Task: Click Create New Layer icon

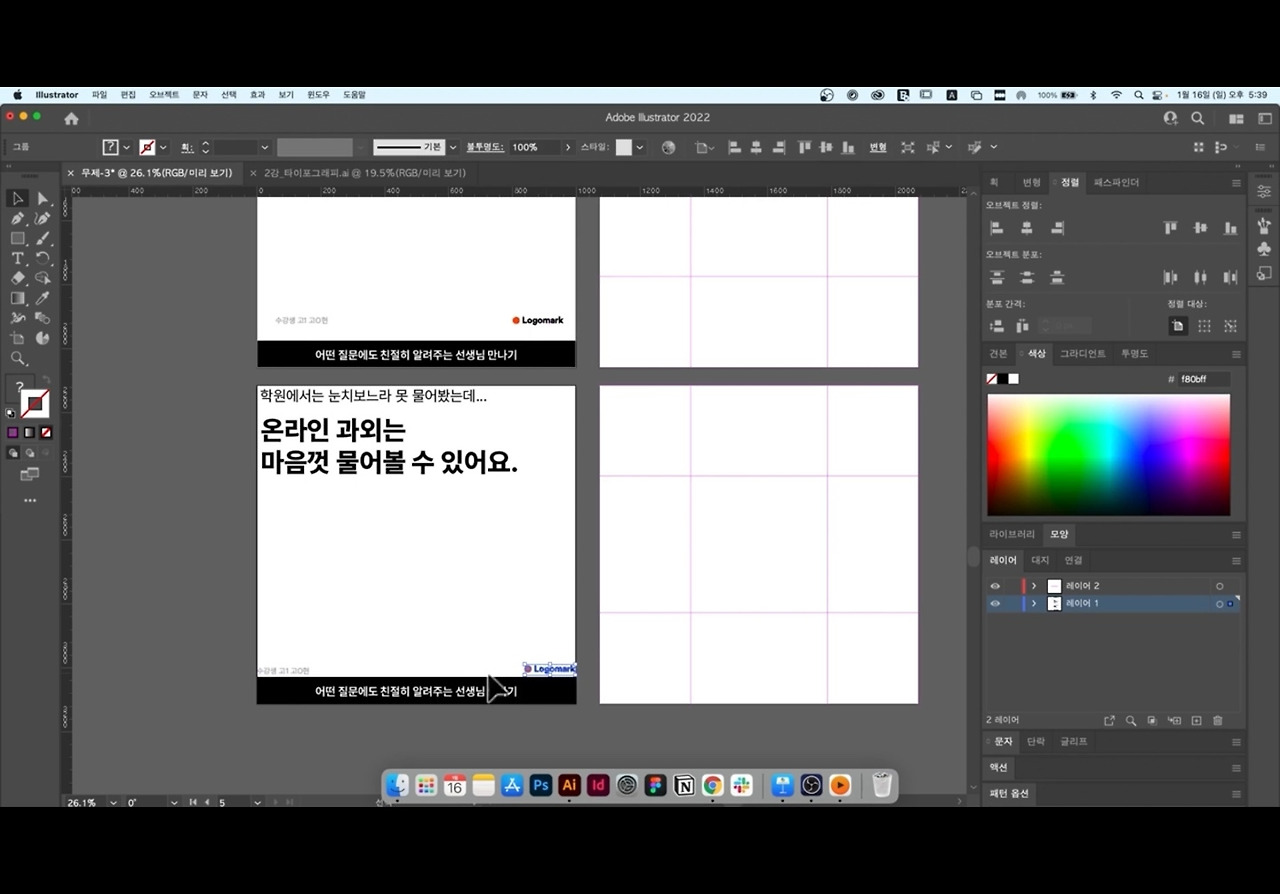Action: click(x=1196, y=720)
